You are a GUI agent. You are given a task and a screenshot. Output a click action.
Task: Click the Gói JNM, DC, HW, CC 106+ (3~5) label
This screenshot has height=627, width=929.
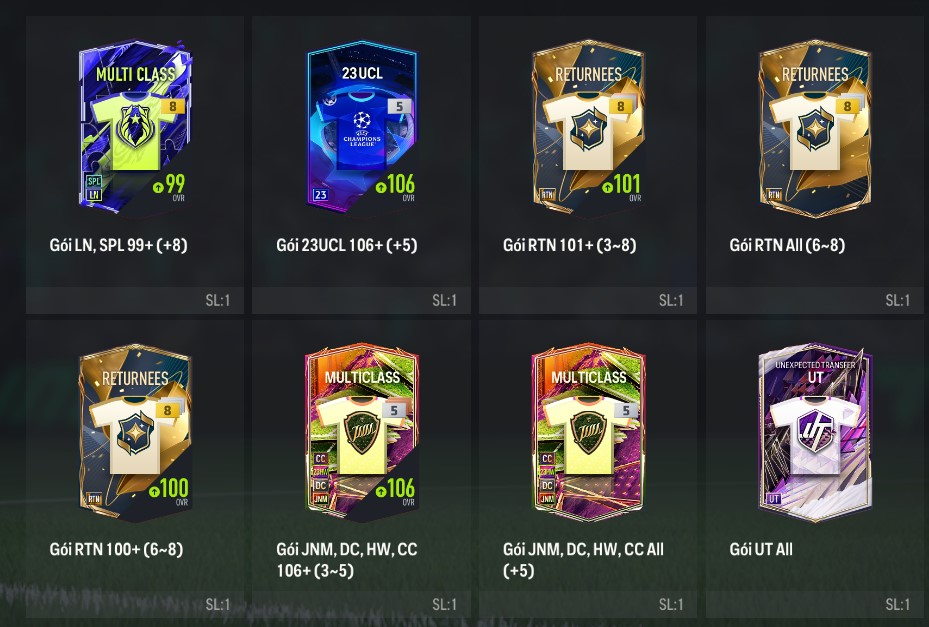pyautogui.click(x=347, y=560)
